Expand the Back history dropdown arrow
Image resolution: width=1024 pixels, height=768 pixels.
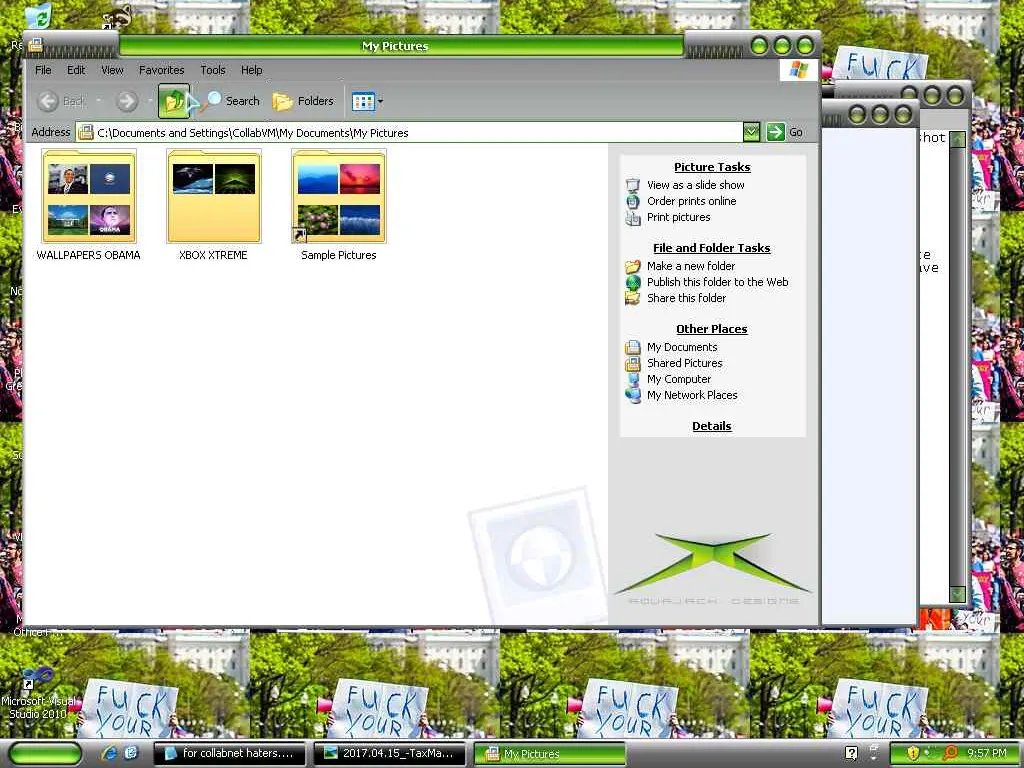pyautogui.click(x=99, y=101)
